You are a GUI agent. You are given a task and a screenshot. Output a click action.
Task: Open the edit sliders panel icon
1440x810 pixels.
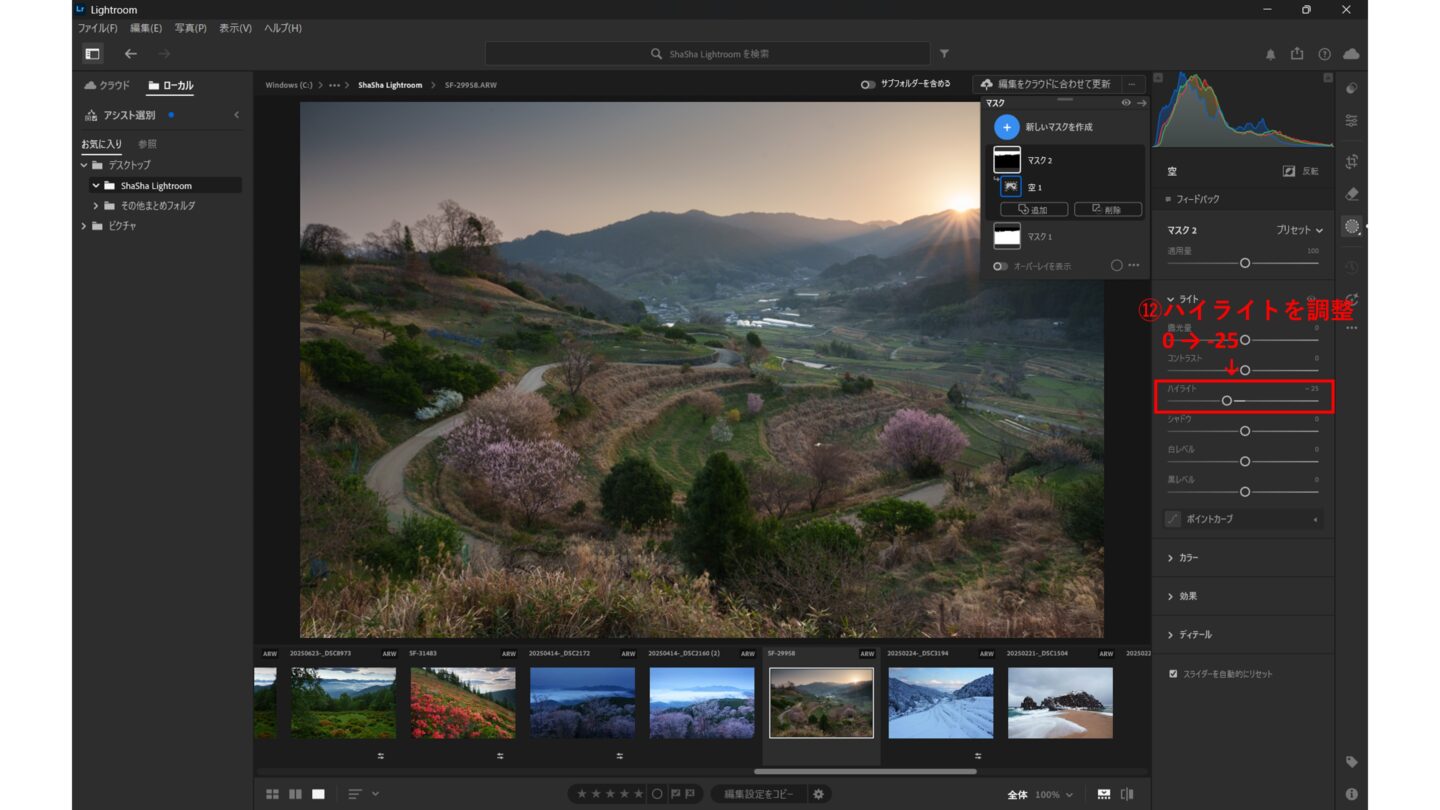1352,121
